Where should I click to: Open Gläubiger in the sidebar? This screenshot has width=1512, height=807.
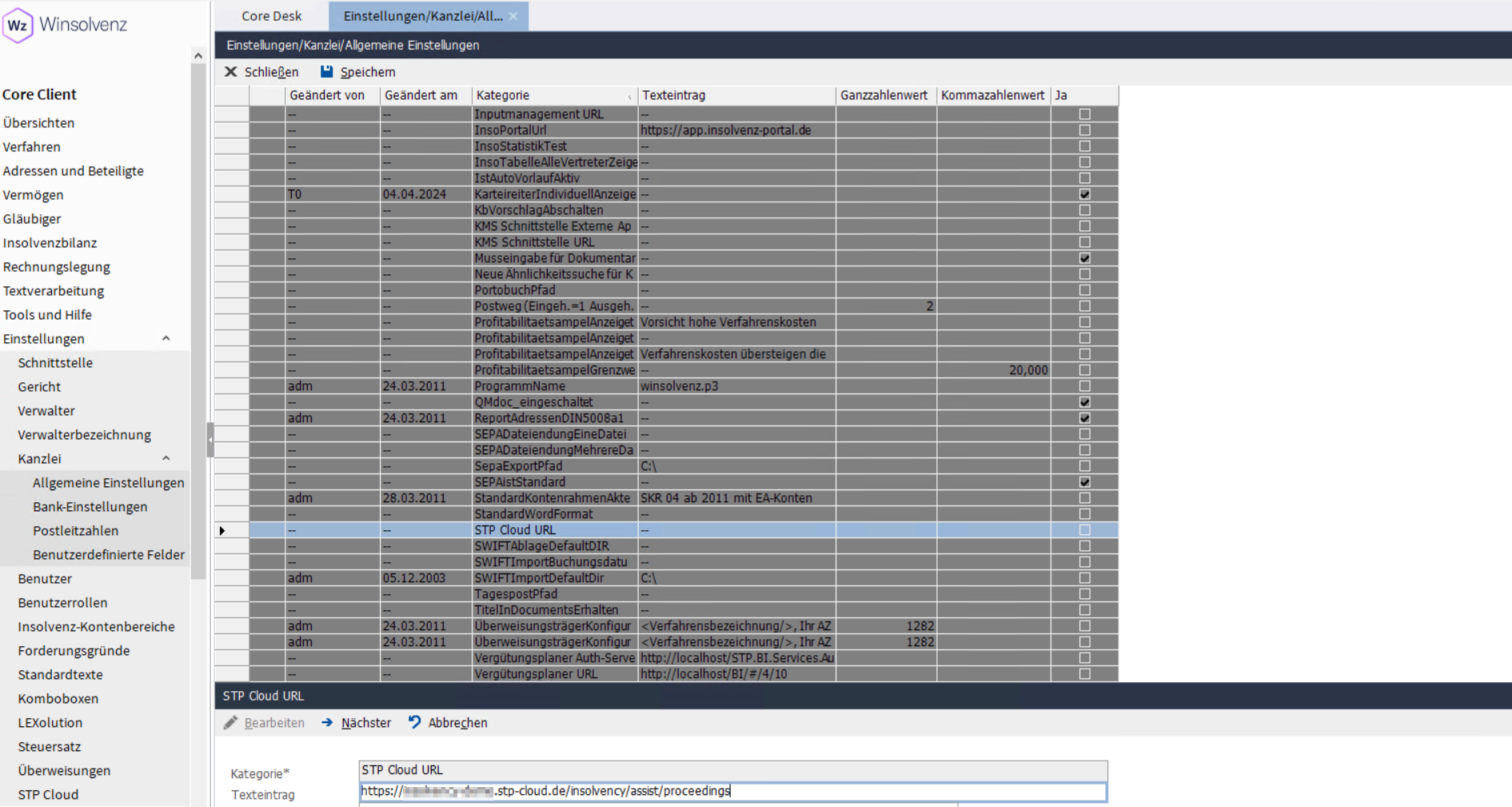pyautogui.click(x=32, y=219)
